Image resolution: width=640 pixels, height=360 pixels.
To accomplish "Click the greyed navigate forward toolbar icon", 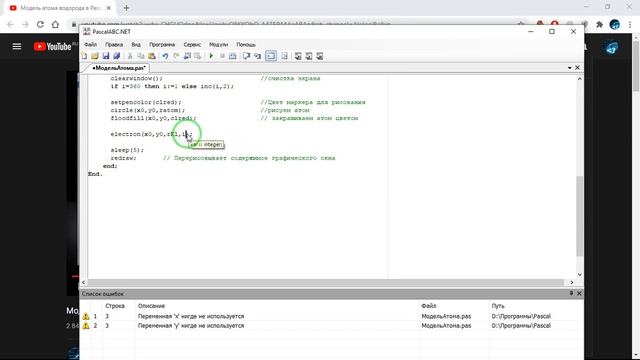I will (x=198, y=56).
